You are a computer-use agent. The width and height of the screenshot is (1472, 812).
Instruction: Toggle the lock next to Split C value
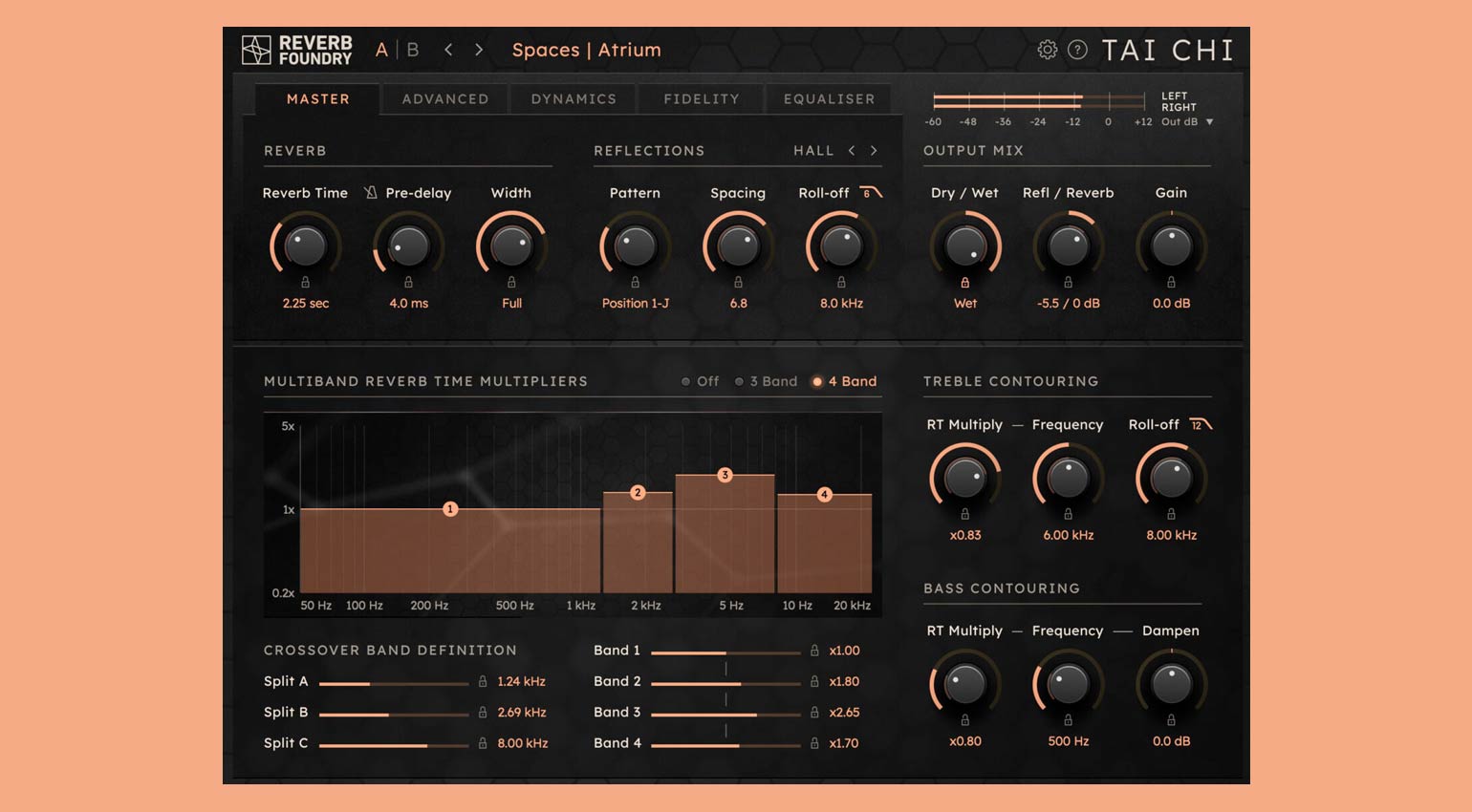click(x=483, y=742)
